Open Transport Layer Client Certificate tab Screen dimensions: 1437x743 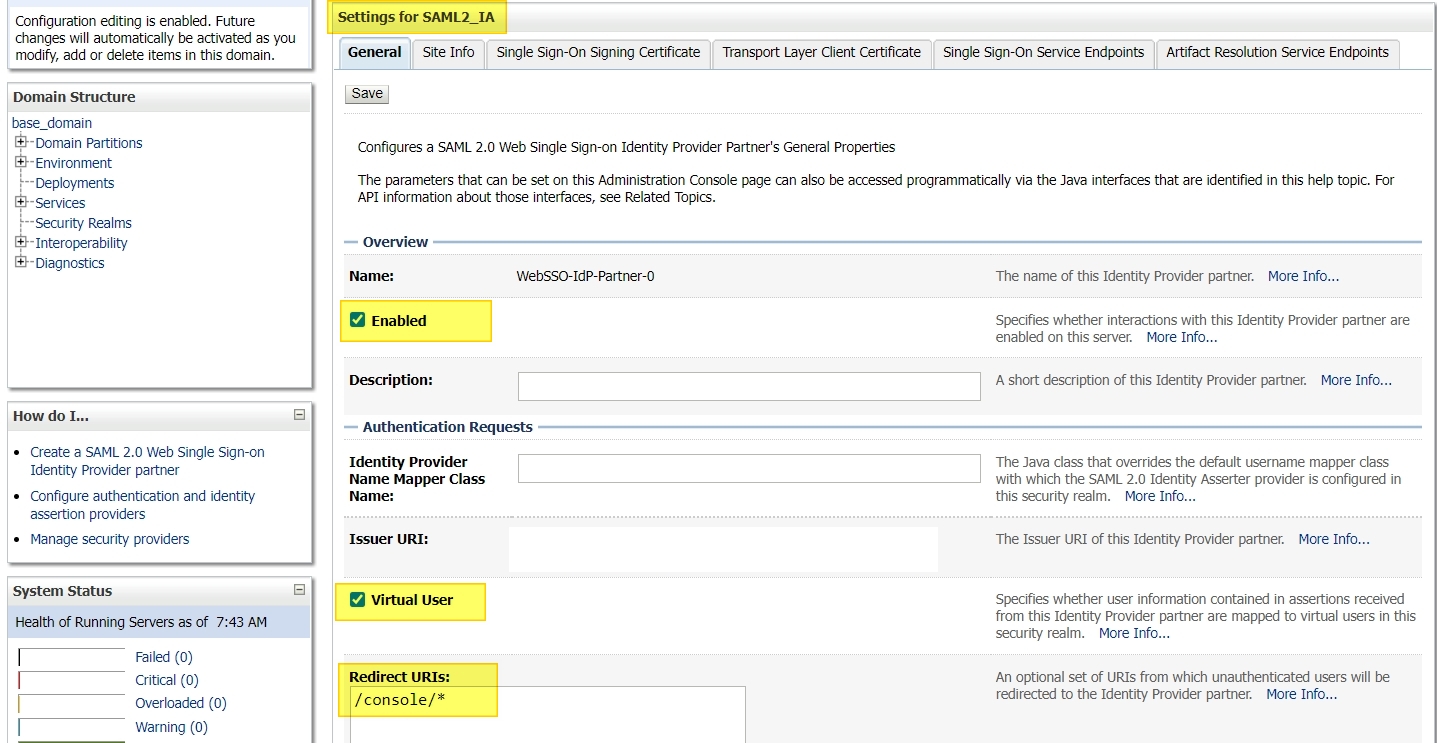tap(821, 53)
